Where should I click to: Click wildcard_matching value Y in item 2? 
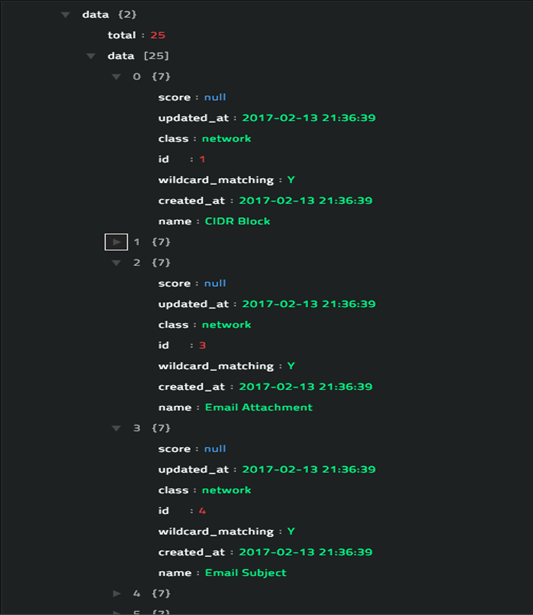point(291,366)
